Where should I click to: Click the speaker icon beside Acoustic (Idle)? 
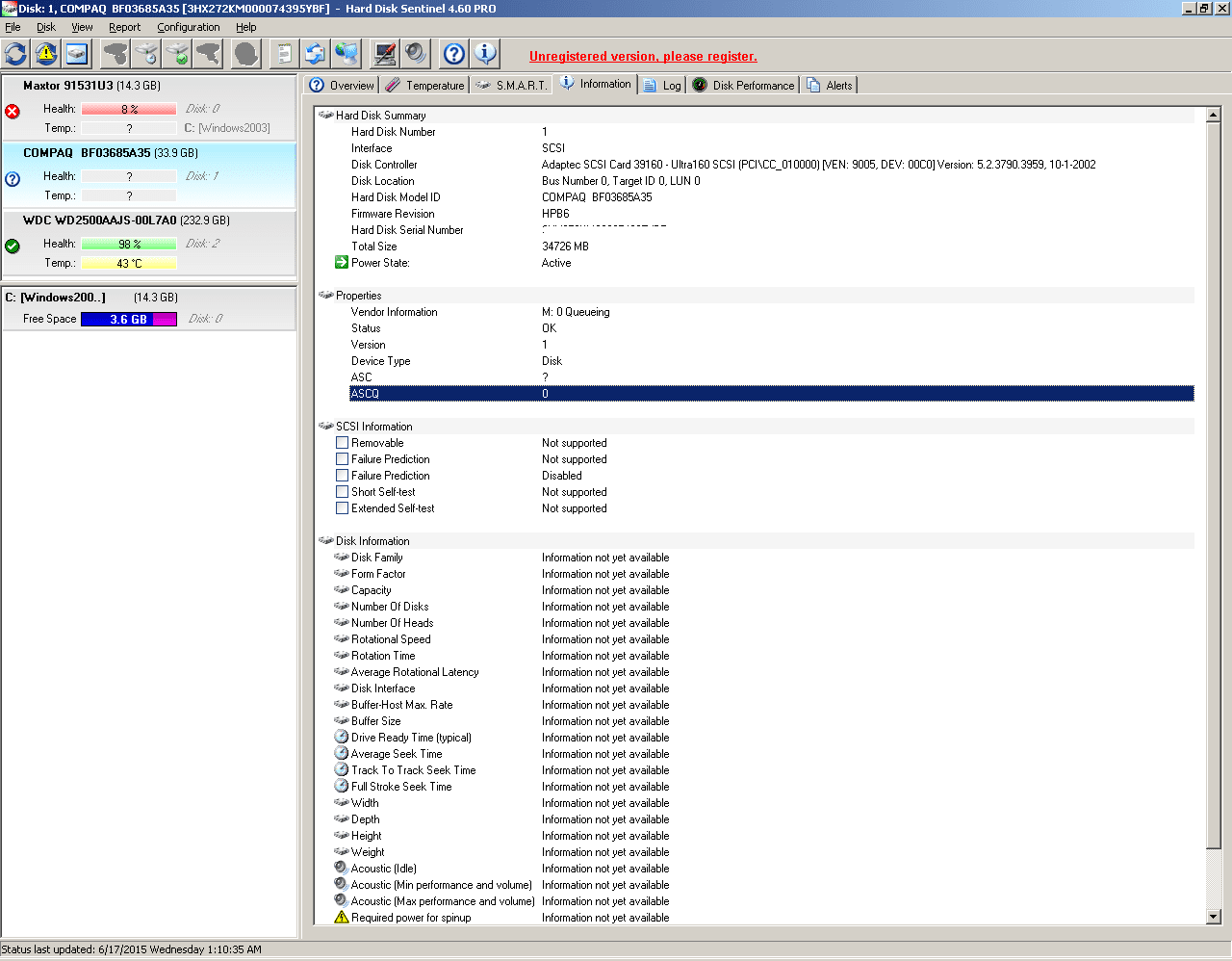(341, 868)
